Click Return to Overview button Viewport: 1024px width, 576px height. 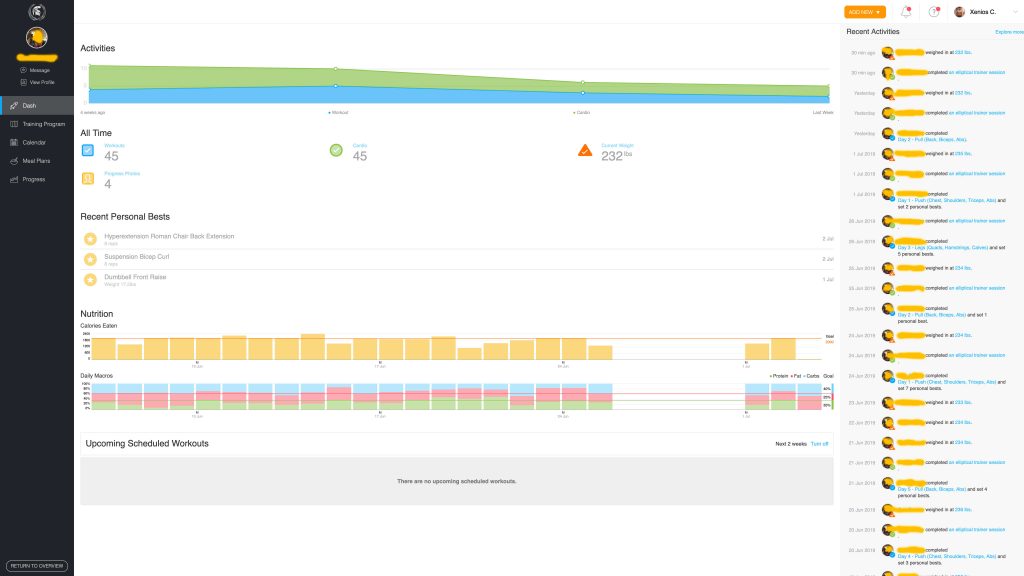pos(37,566)
